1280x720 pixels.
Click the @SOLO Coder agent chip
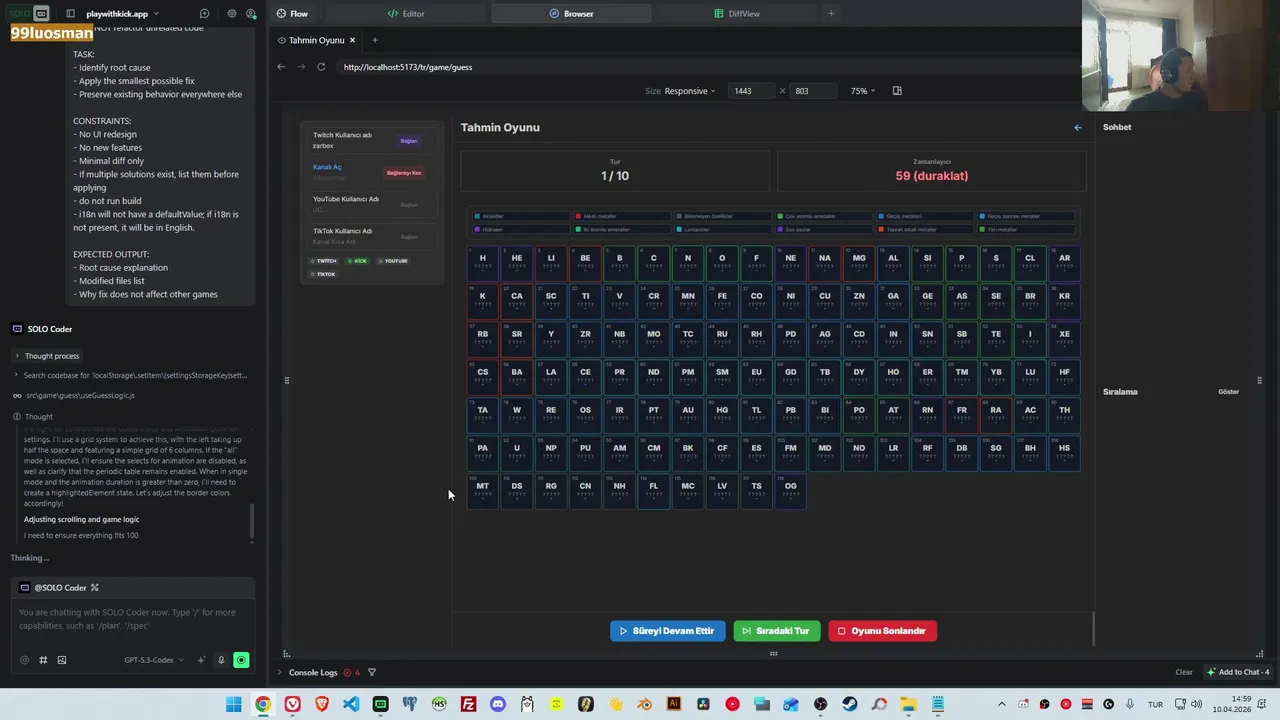click(x=59, y=587)
